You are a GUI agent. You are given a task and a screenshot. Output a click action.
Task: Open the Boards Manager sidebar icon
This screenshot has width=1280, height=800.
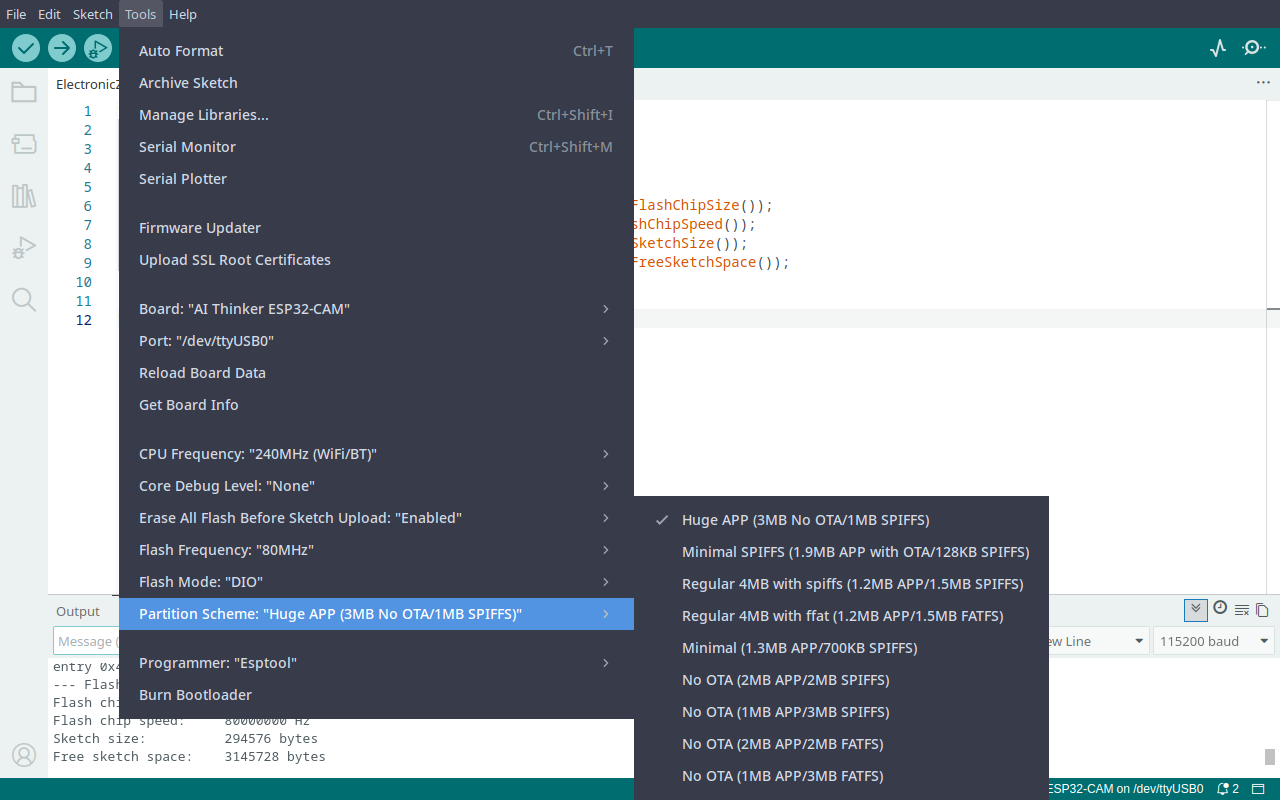coord(24,144)
